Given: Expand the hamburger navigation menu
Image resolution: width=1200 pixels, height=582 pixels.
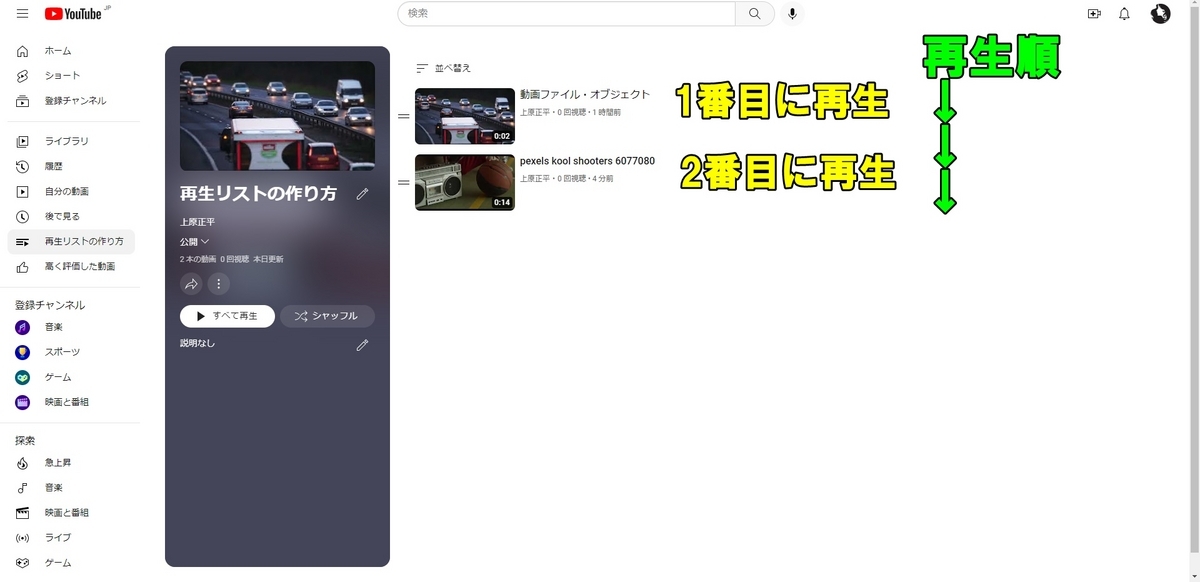Looking at the screenshot, I should [x=21, y=14].
